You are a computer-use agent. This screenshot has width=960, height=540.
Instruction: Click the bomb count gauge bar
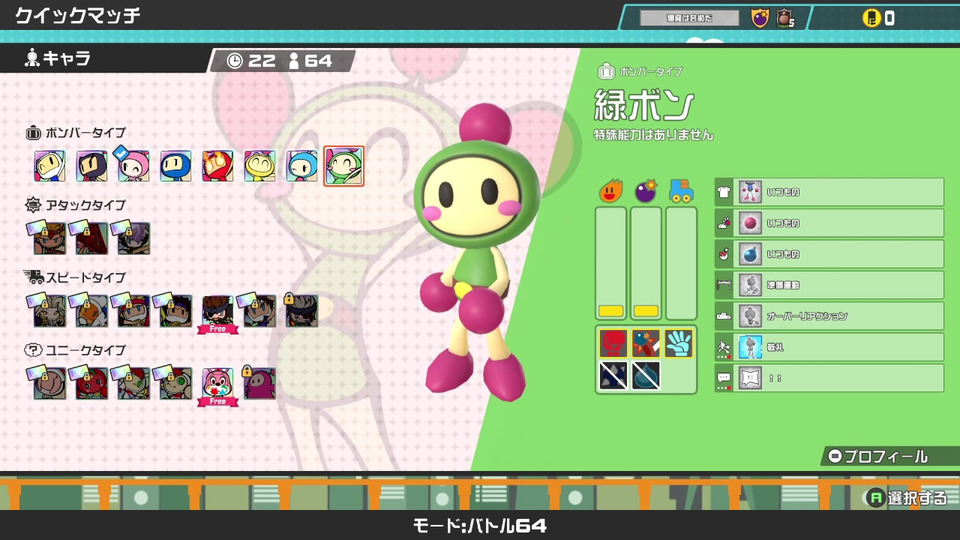[646, 263]
